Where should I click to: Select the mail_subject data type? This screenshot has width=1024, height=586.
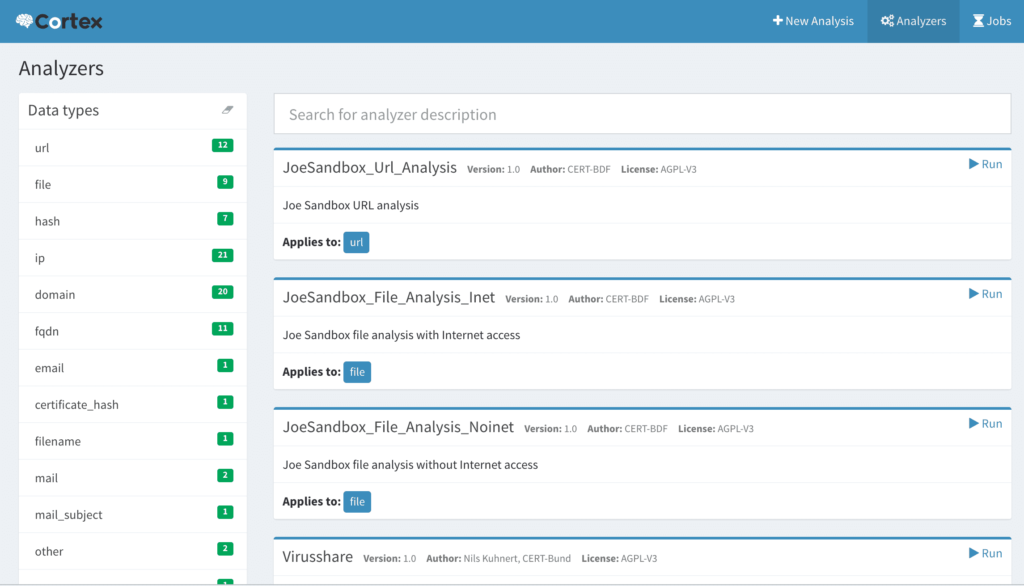point(133,513)
